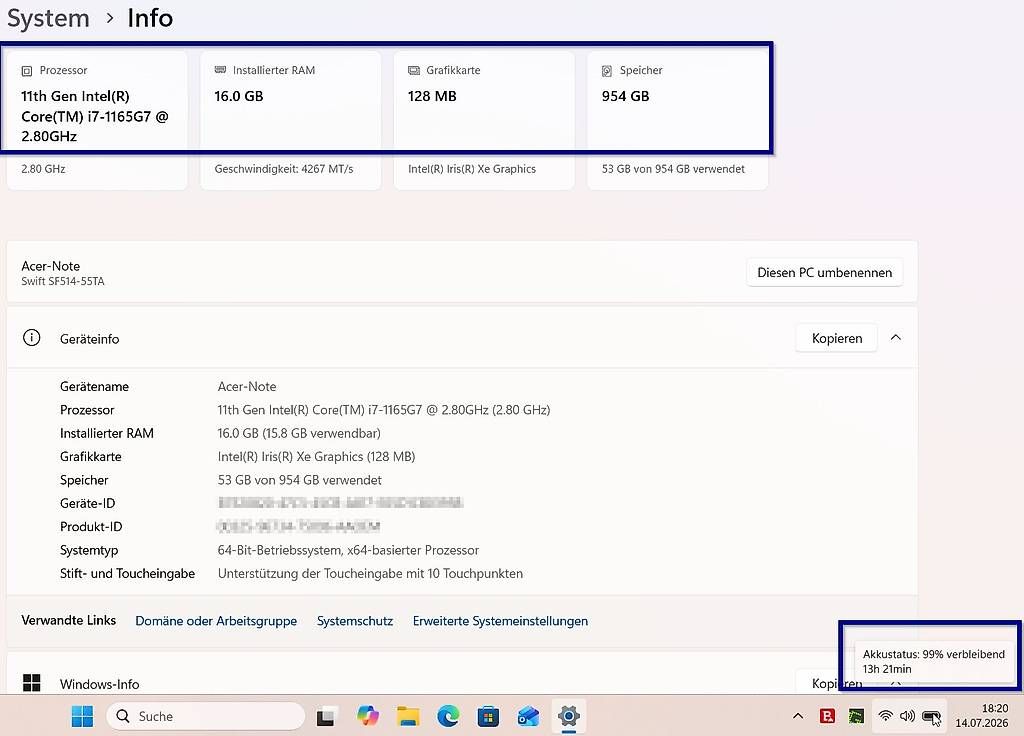Open Microsoft Store from taskbar
1024x736 pixels.
click(x=488, y=716)
